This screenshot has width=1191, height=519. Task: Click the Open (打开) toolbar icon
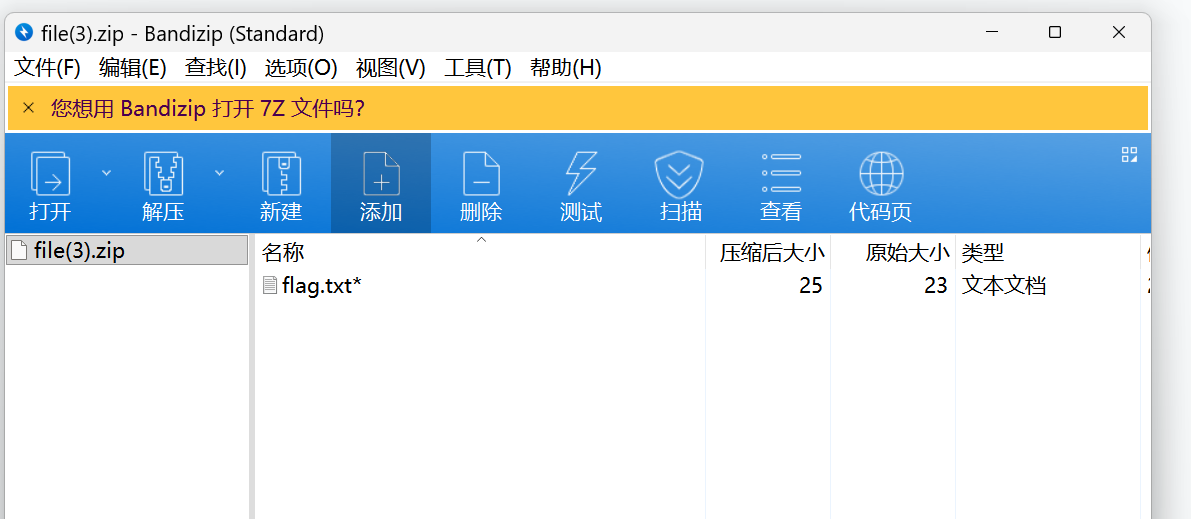(x=50, y=175)
